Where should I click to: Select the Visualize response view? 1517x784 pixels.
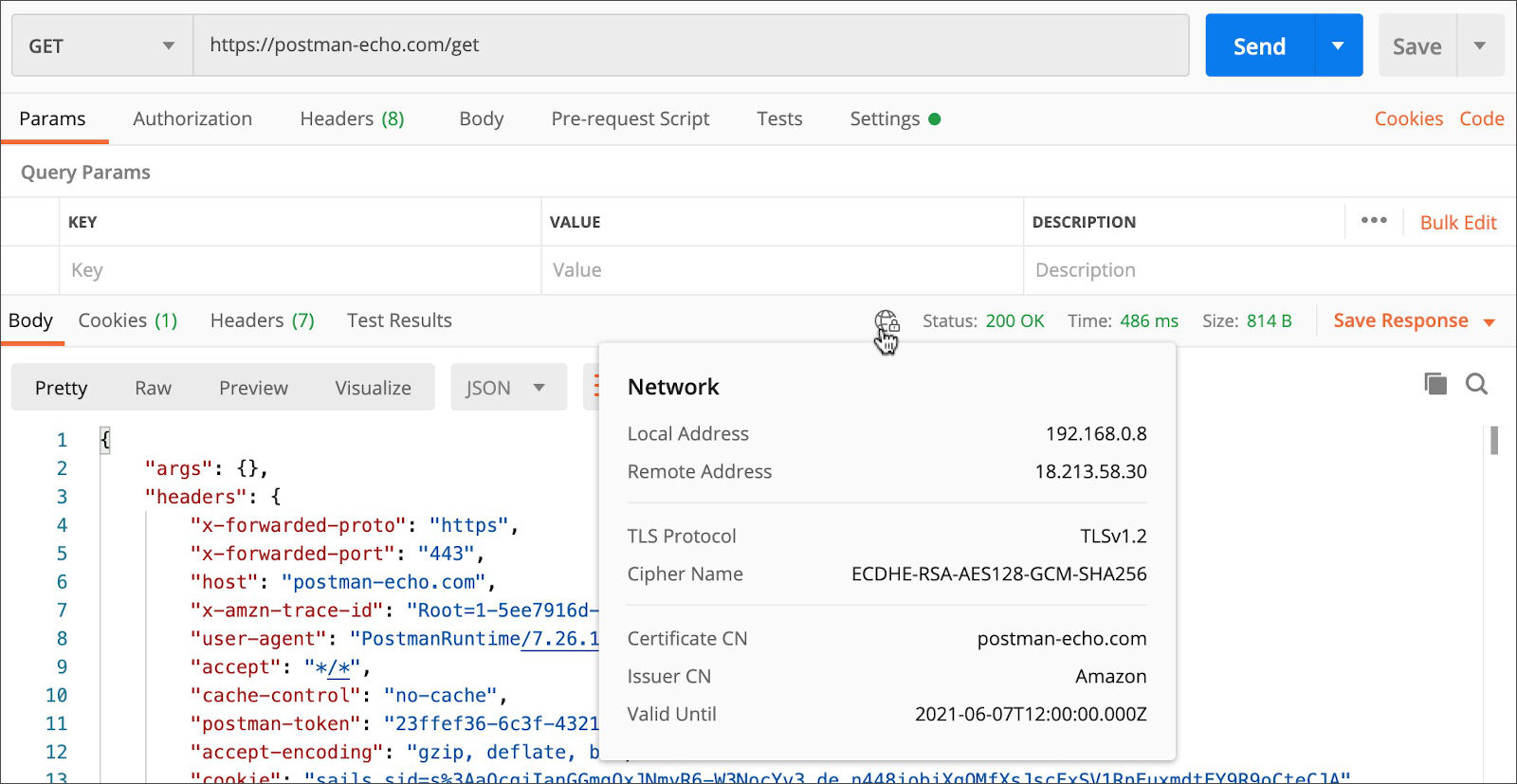(x=373, y=388)
